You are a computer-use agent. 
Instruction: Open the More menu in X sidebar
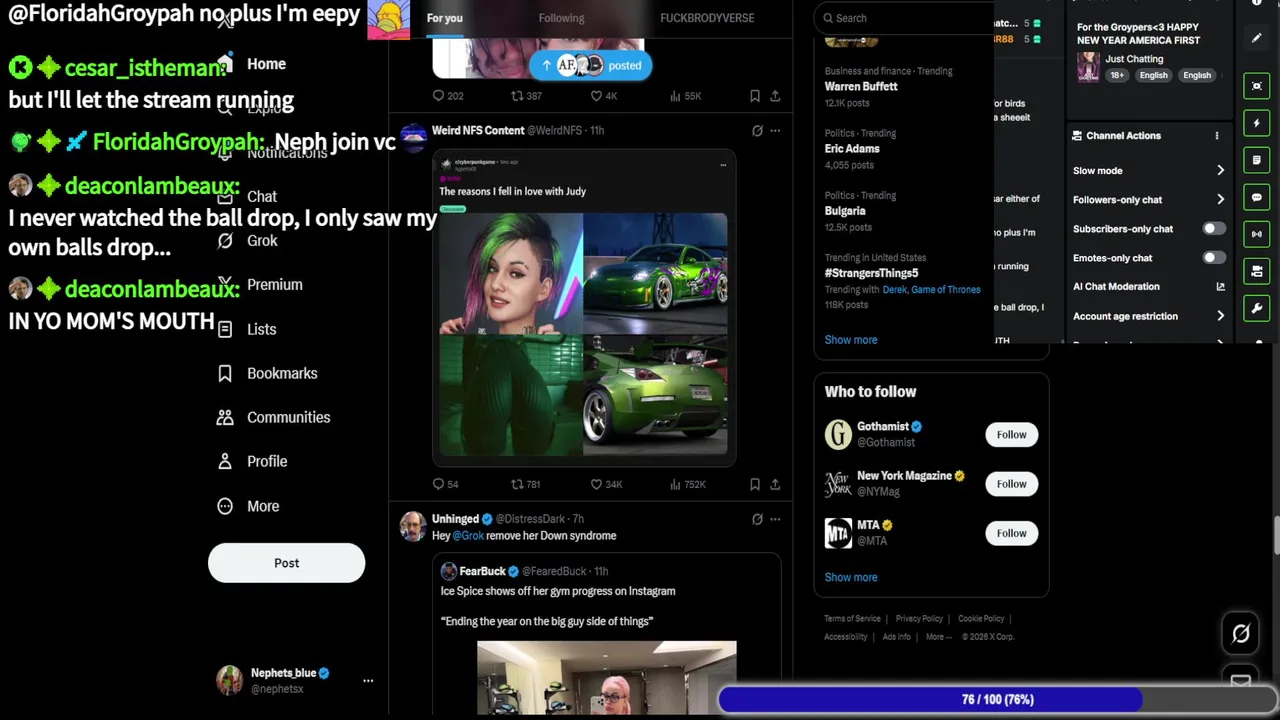tap(248, 506)
